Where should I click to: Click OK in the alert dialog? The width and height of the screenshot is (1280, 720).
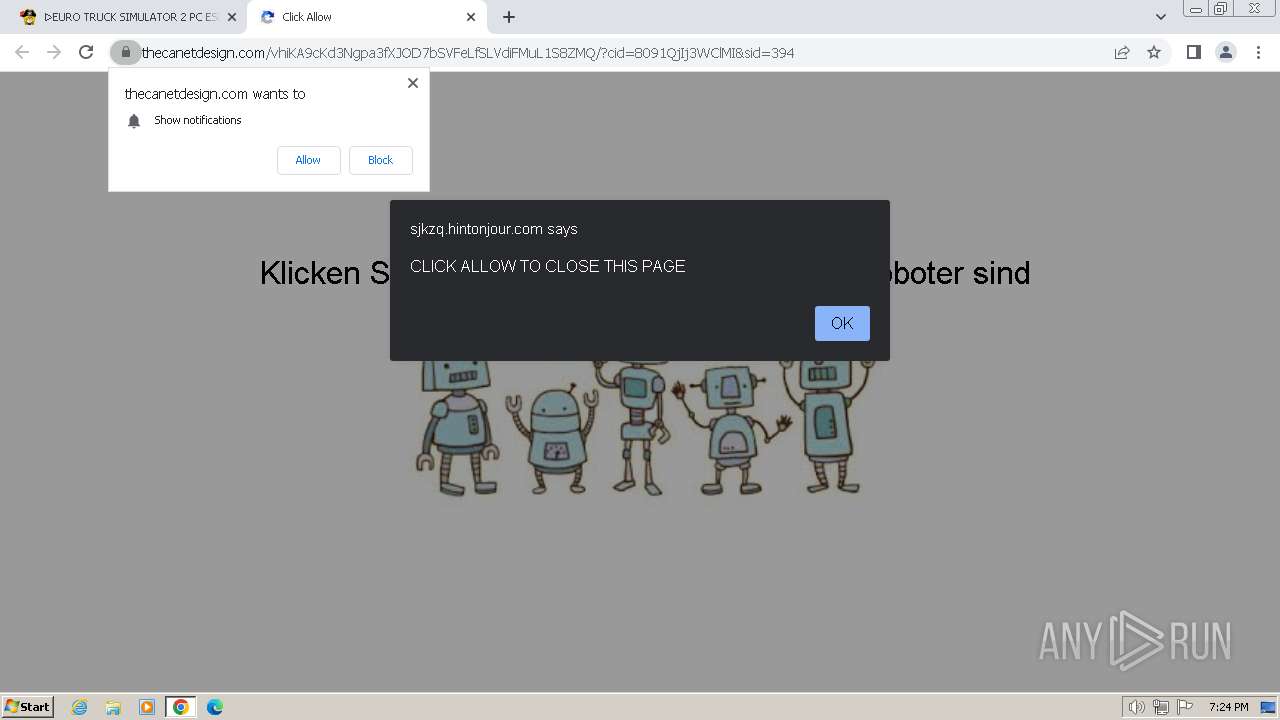[842, 323]
